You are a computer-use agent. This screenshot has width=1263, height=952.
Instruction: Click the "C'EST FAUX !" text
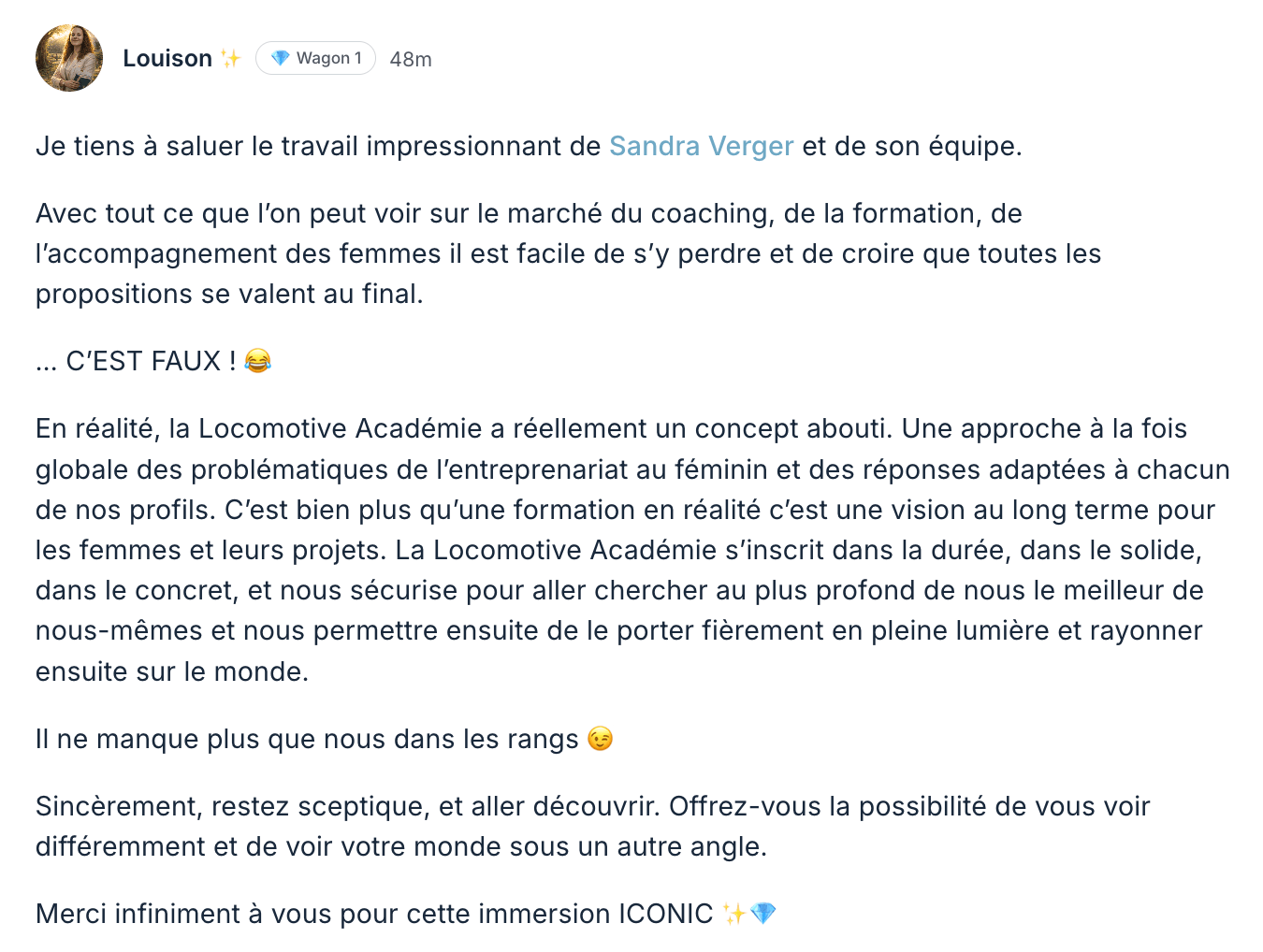click(x=150, y=361)
